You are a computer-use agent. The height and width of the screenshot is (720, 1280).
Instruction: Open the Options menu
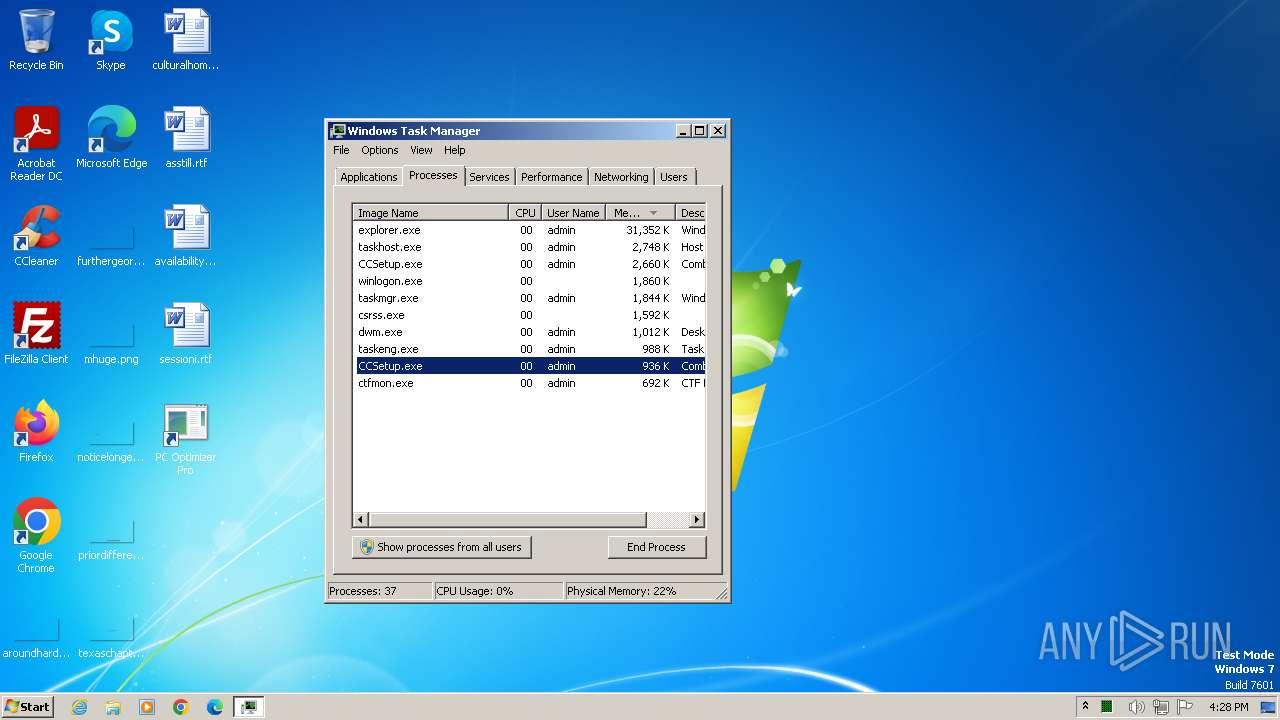point(380,150)
